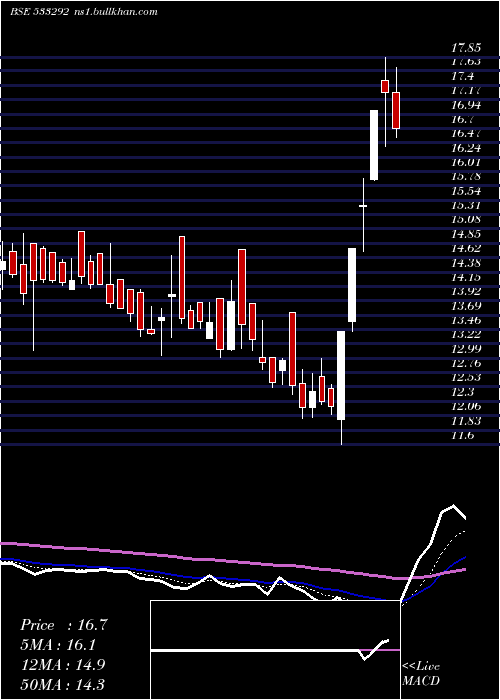Click the 12.3 price axis label
Viewport: 500px width, 700px height.
click(x=462, y=392)
